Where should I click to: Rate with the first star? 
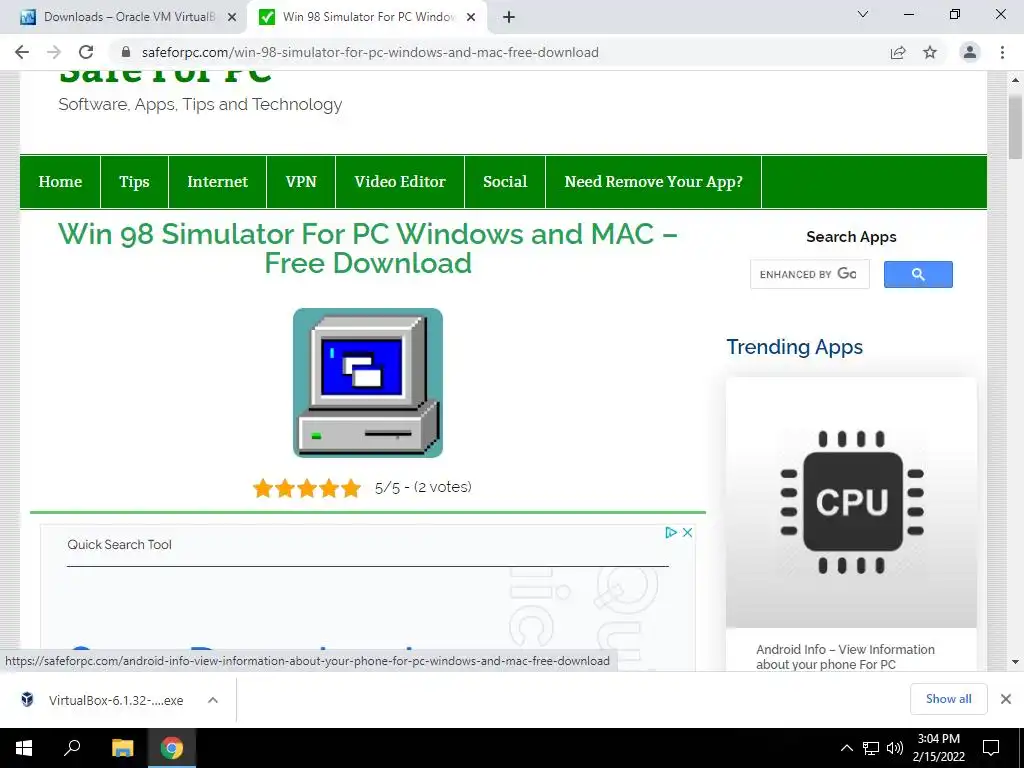[x=263, y=488]
